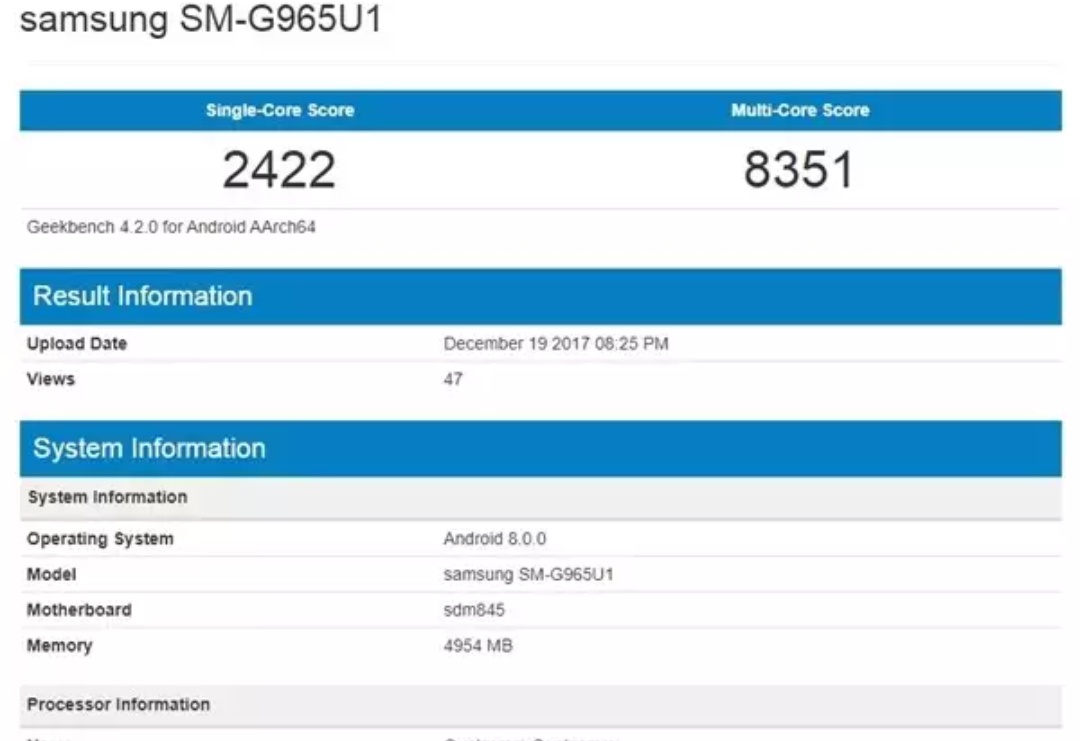Click 'Geekbench 4.2.0 for Android AArch64' text
This screenshot has width=1080, height=741.
click(171, 227)
